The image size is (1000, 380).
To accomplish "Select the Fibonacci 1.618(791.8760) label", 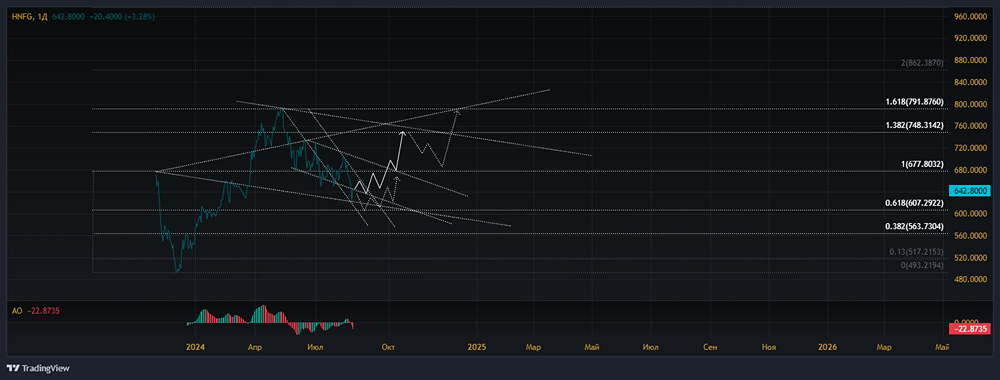I will [x=915, y=102].
